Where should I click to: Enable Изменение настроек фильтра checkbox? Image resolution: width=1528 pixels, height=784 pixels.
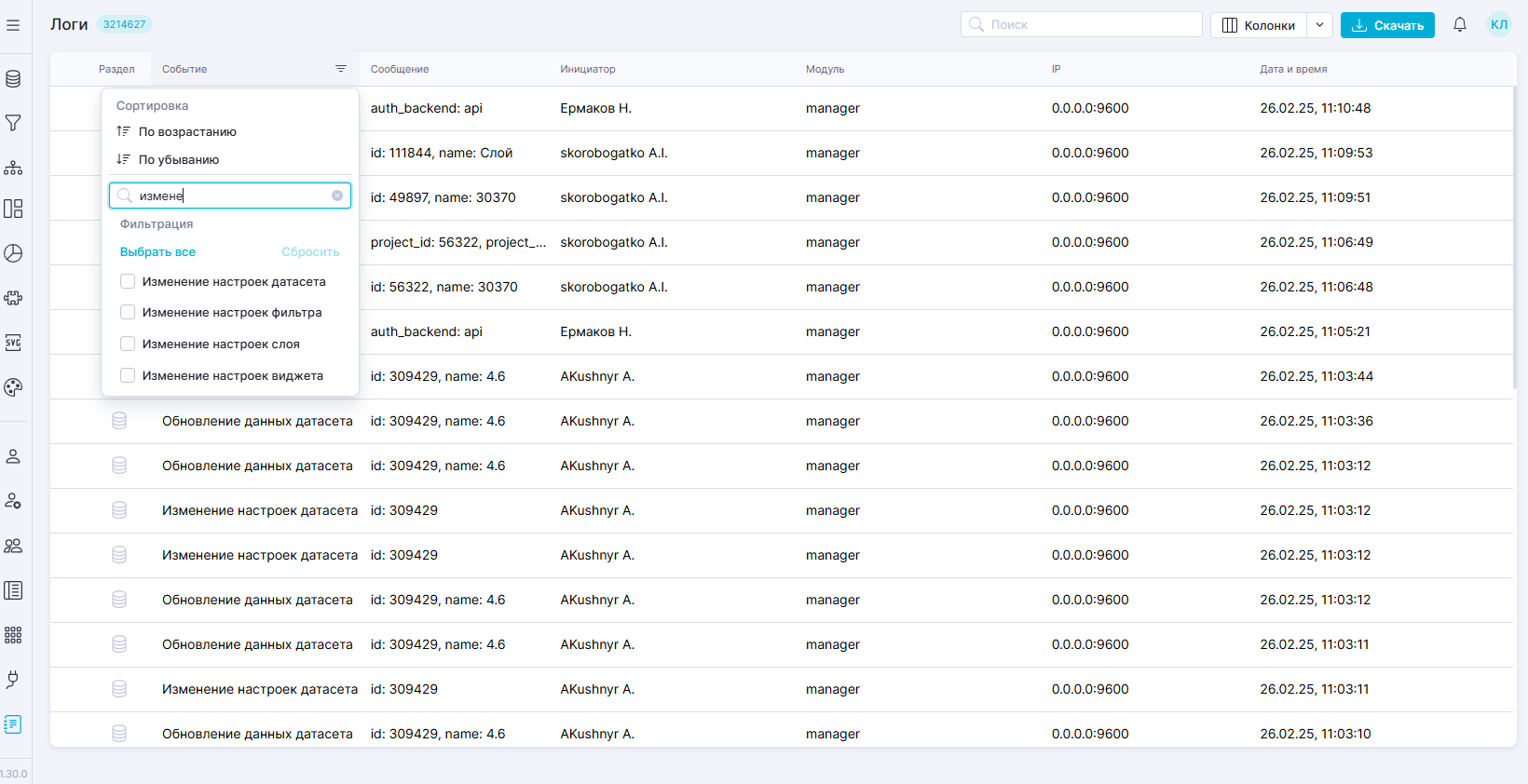pos(128,313)
